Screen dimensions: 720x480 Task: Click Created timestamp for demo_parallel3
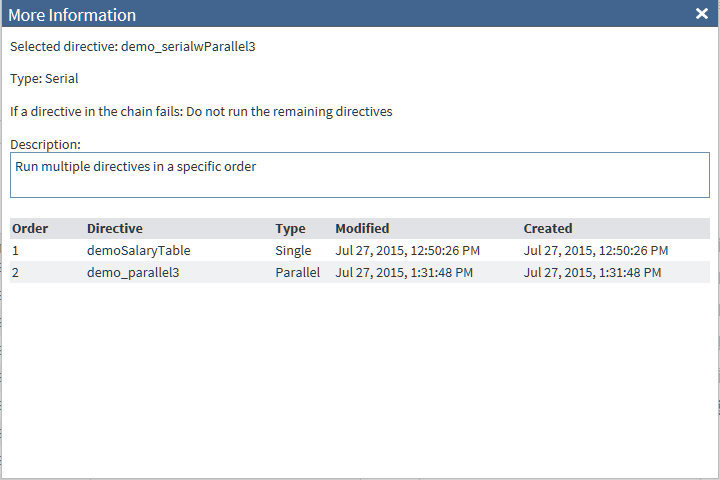coord(592,272)
